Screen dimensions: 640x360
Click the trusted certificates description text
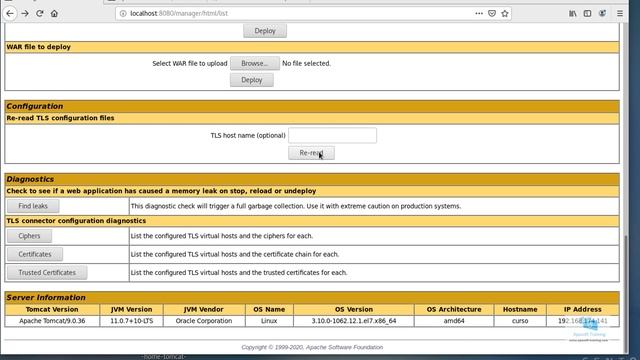[x=239, y=273]
